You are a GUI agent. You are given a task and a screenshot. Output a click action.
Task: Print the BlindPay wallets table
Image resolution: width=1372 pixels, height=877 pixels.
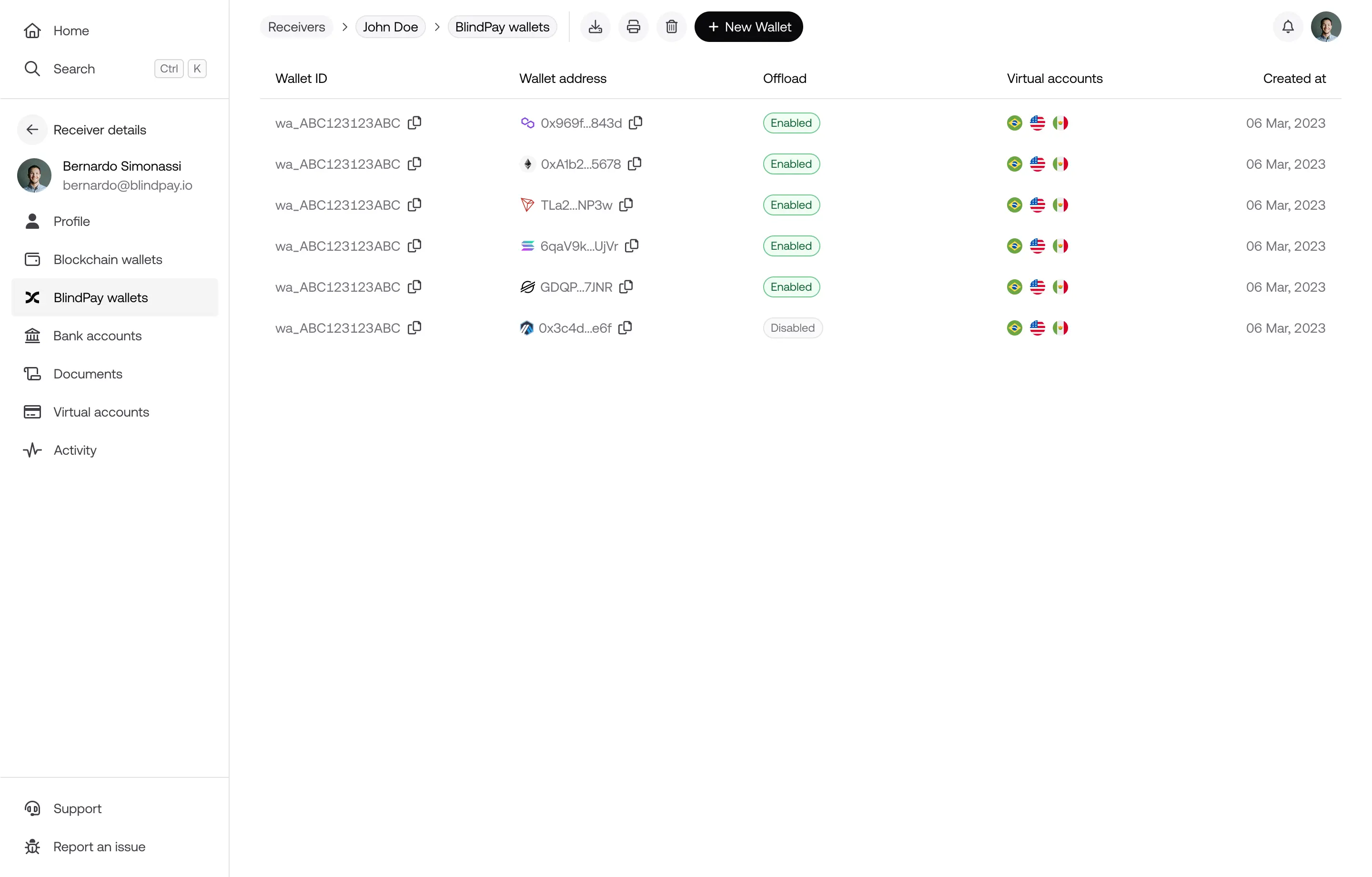click(x=633, y=26)
